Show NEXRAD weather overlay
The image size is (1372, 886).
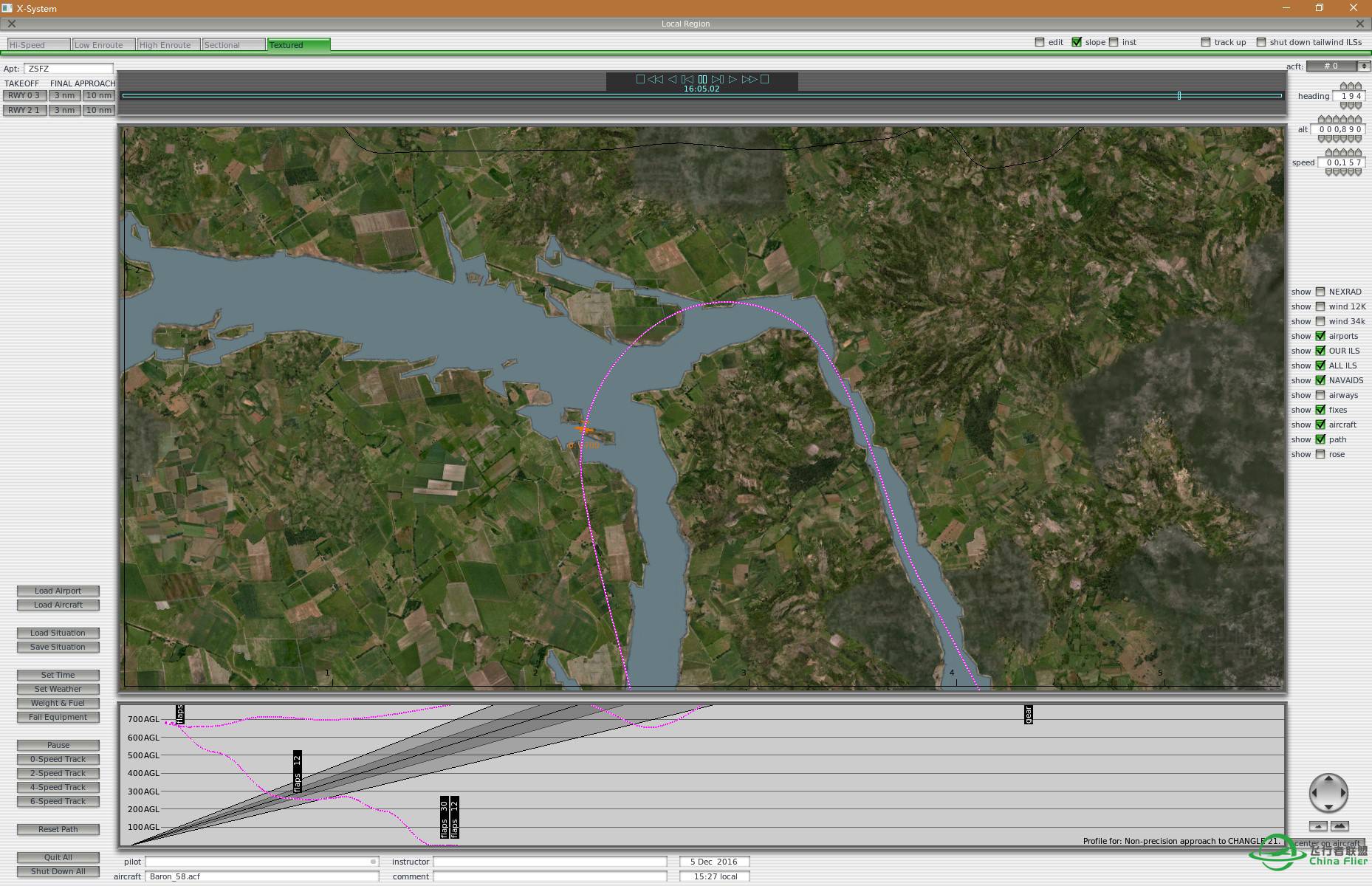pyautogui.click(x=1320, y=292)
